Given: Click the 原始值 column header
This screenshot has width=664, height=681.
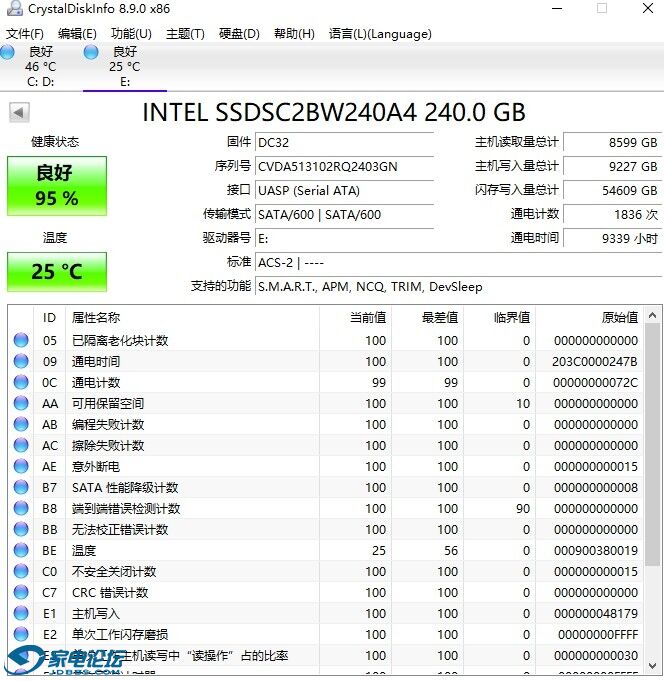Looking at the screenshot, I should click(589, 317).
